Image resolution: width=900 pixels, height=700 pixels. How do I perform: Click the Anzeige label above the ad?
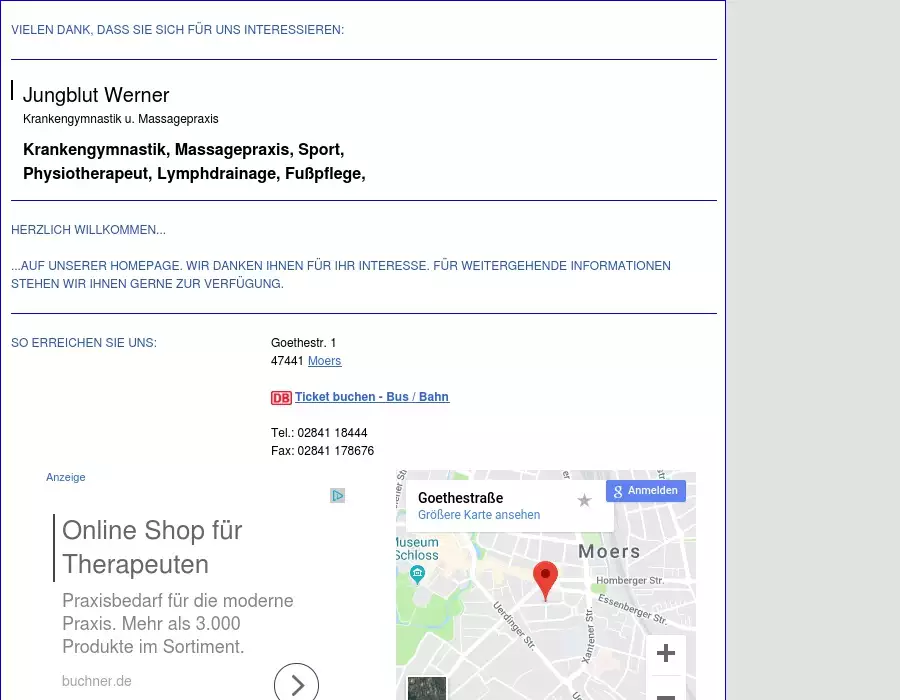coord(66,477)
